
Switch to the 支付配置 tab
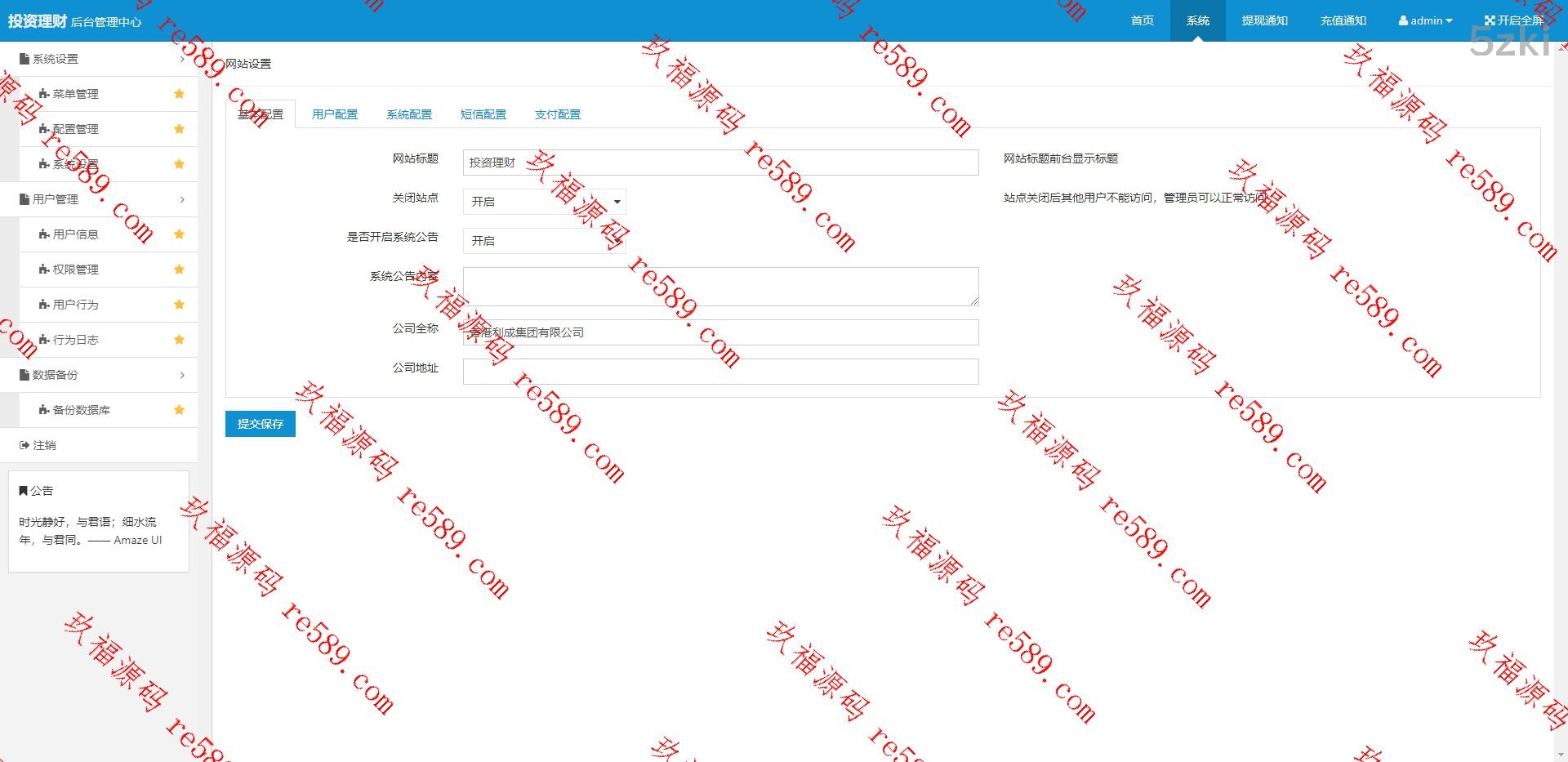[558, 114]
